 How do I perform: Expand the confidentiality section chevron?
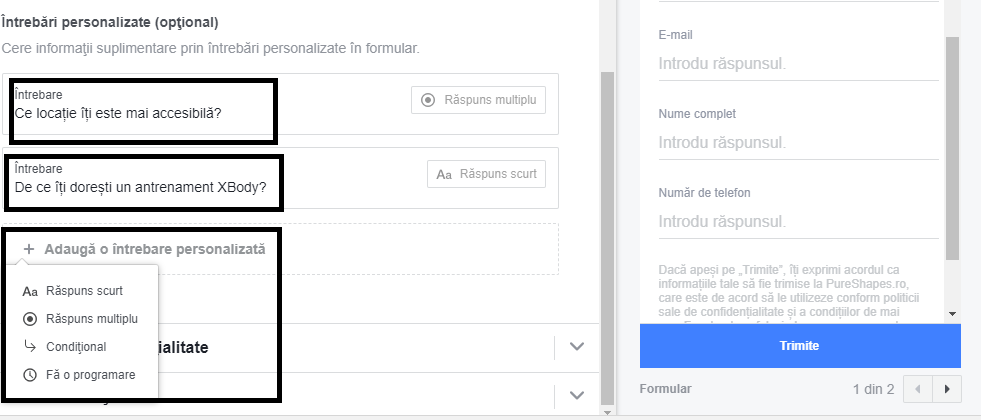coord(576,347)
